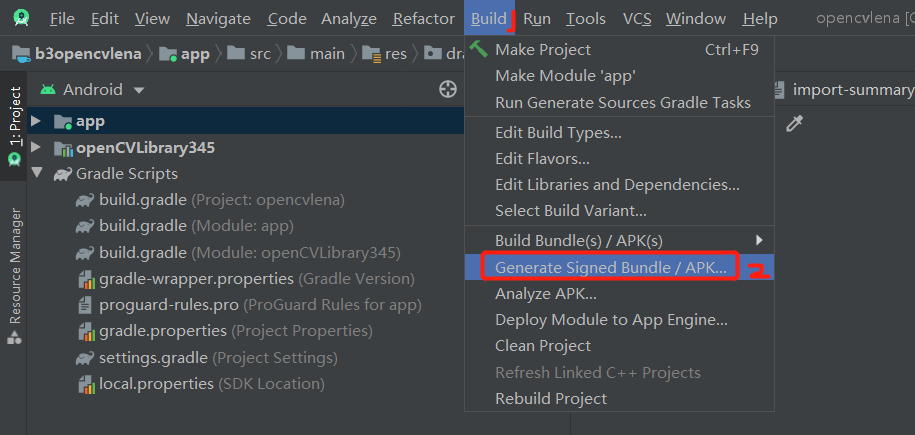Choose Select Build Variant...
Image resolution: width=915 pixels, height=435 pixels.
(620, 210)
